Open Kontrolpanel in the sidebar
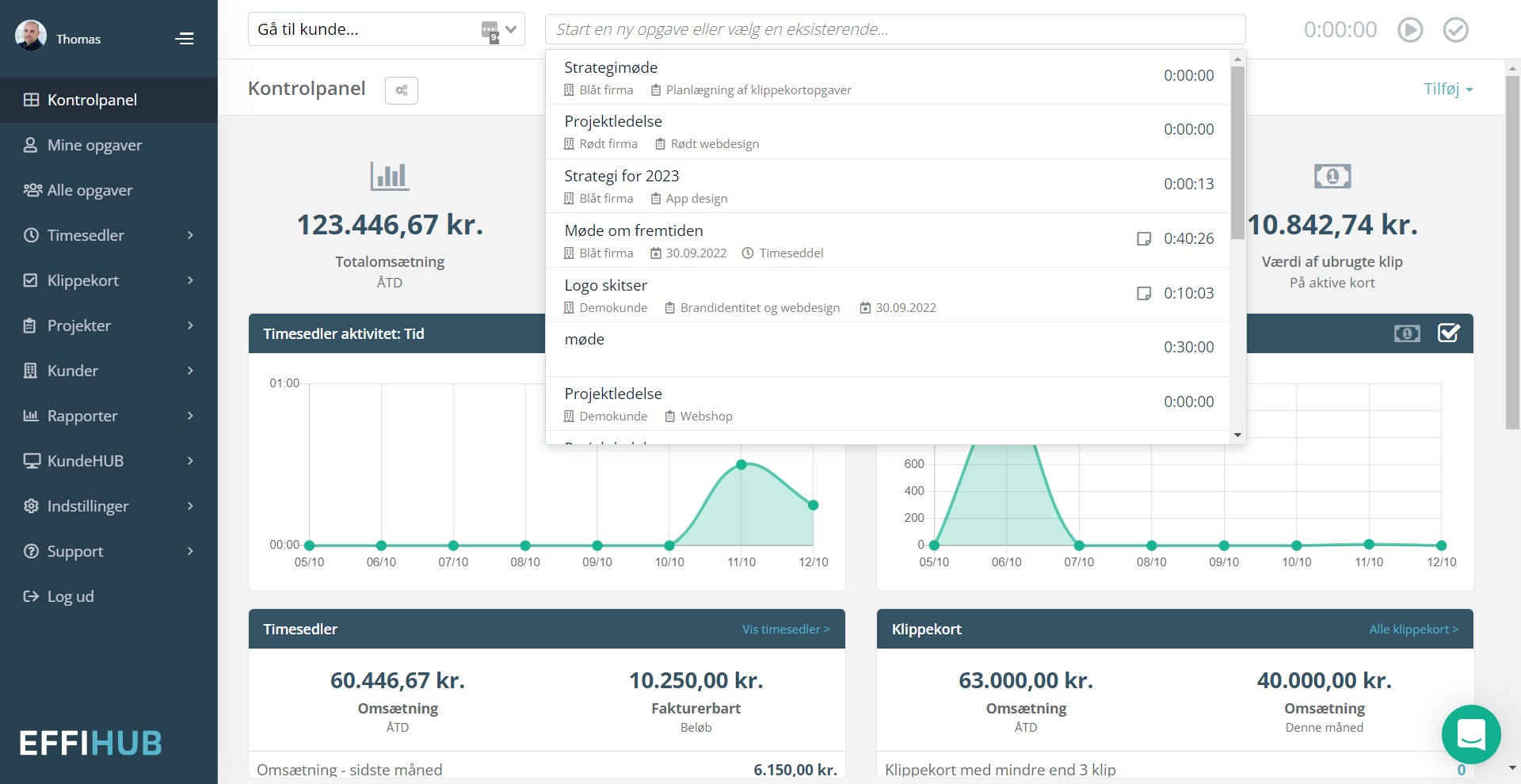 109,100
